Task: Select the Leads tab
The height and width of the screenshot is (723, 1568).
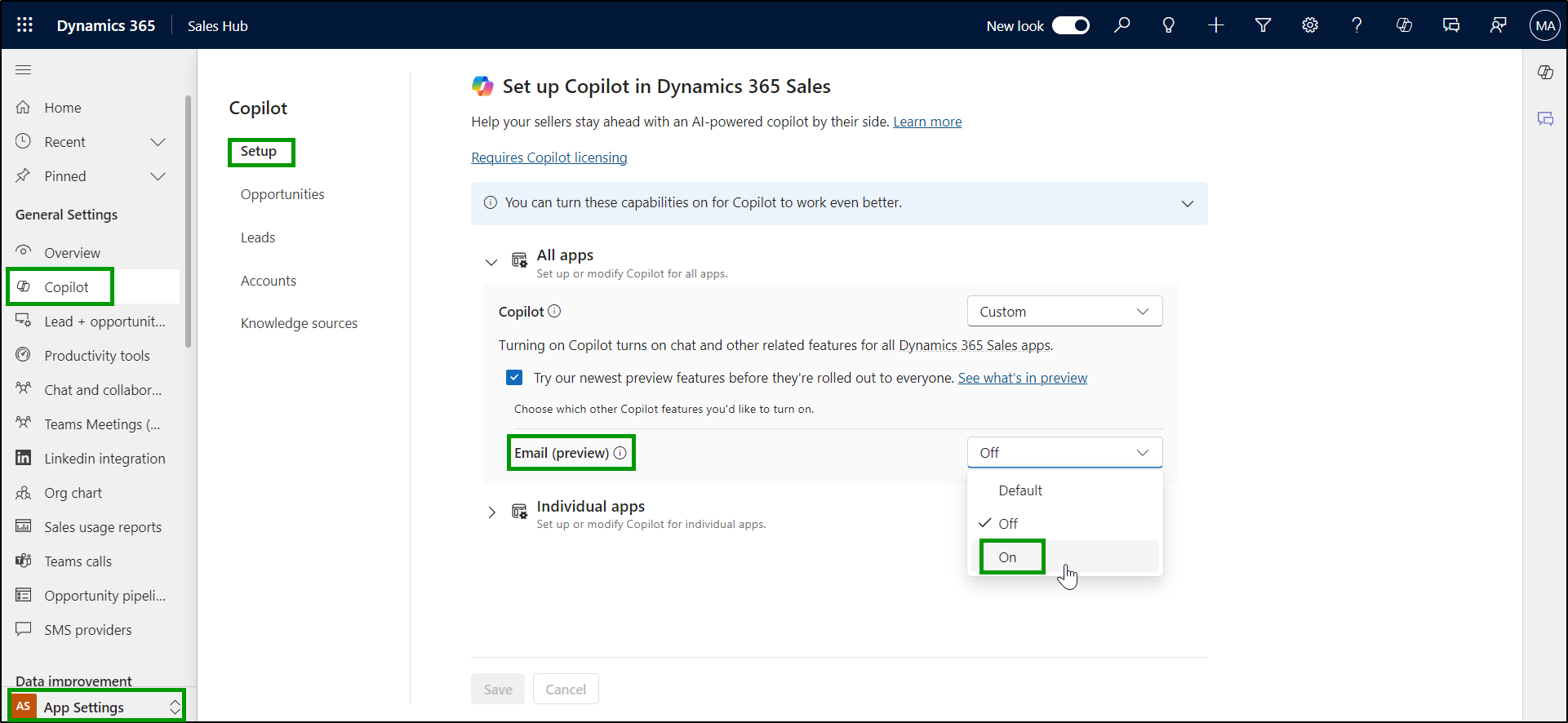Action: tap(258, 237)
